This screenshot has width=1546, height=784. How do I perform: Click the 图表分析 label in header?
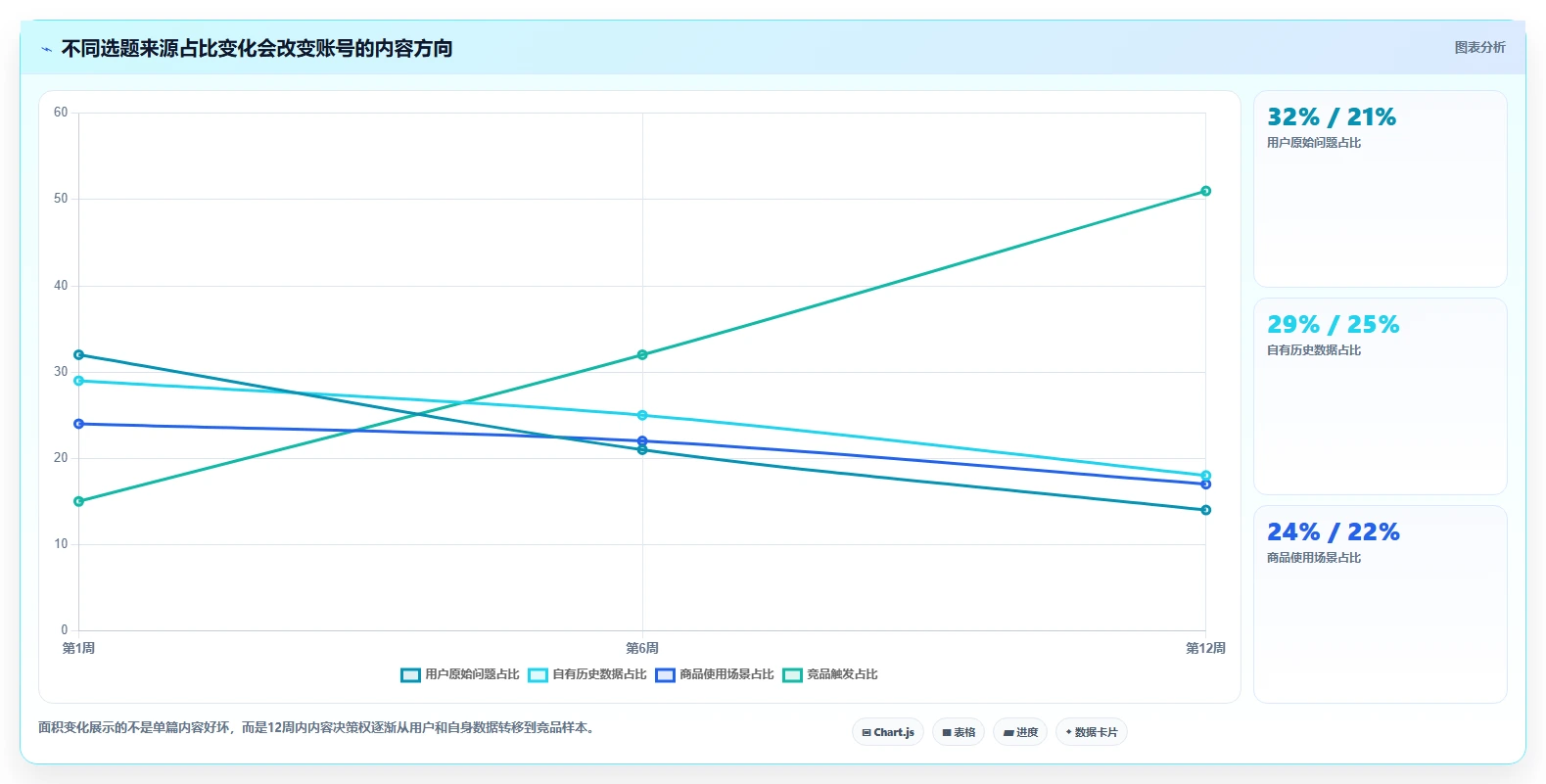1479,47
